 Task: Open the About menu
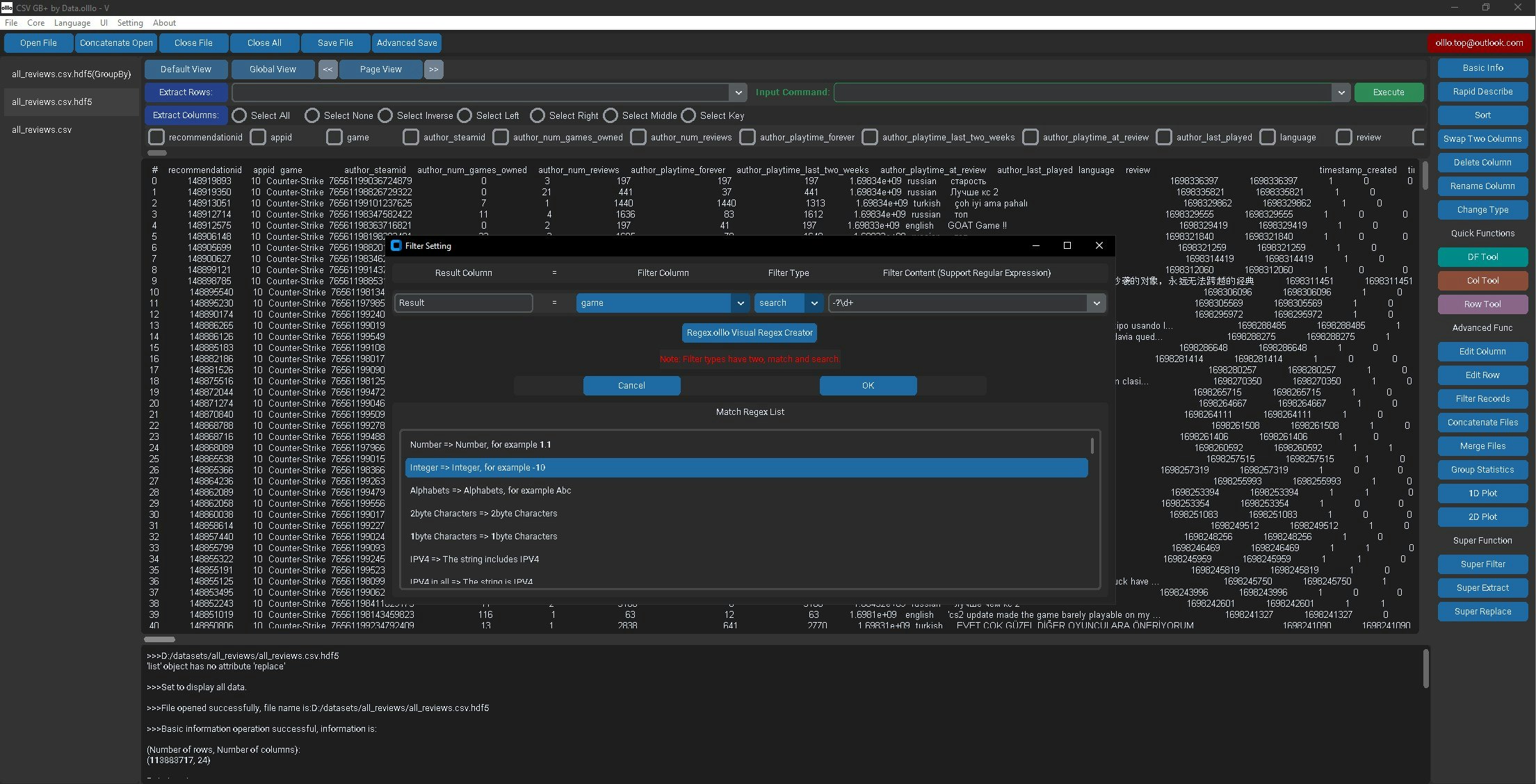click(x=165, y=23)
